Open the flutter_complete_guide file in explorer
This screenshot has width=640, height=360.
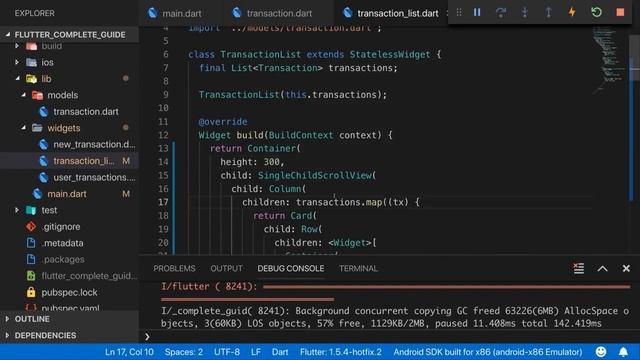pyautogui.click(x=89, y=276)
